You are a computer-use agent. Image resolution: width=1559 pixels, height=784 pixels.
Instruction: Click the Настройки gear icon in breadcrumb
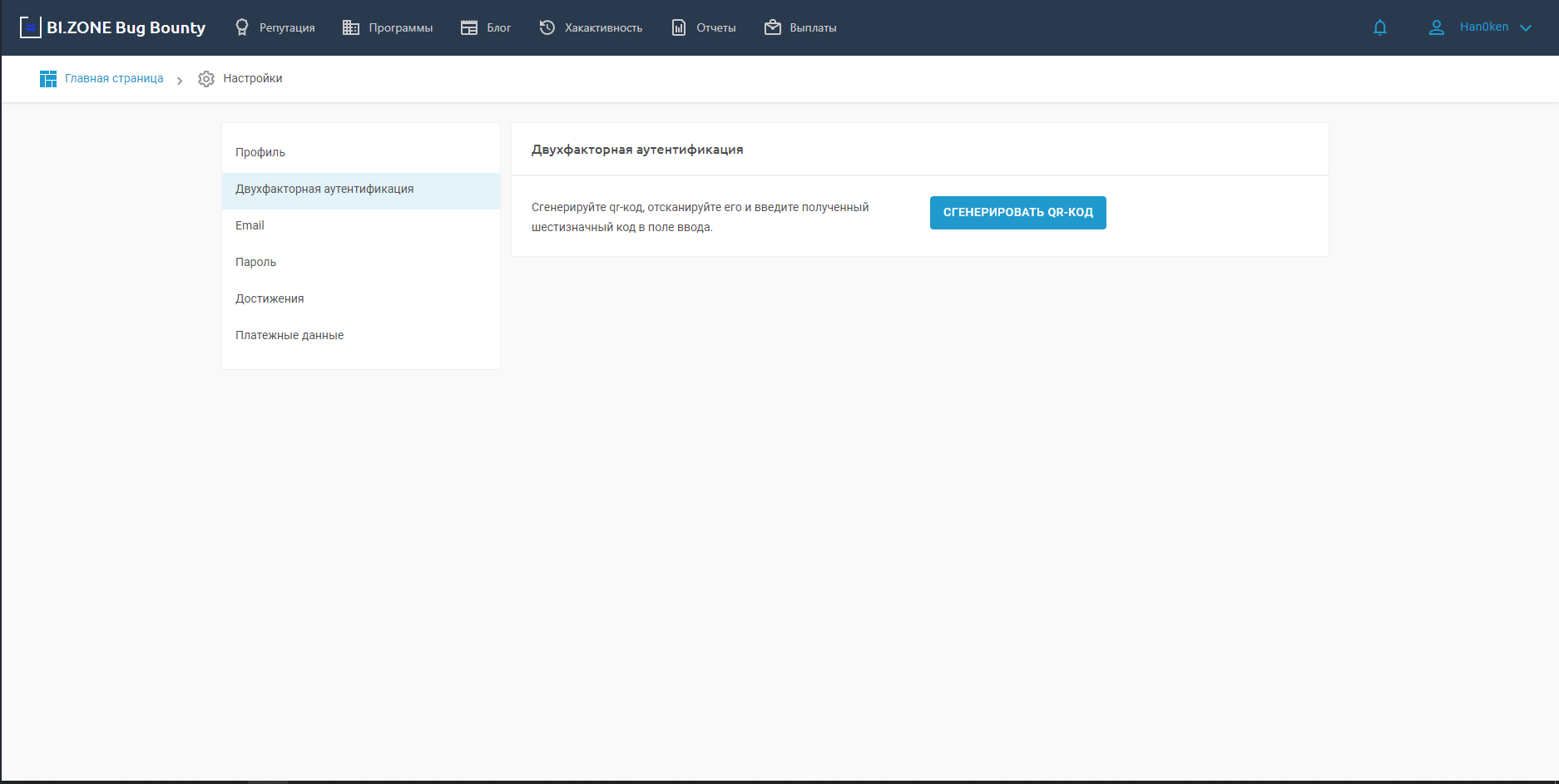pos(206,79)
